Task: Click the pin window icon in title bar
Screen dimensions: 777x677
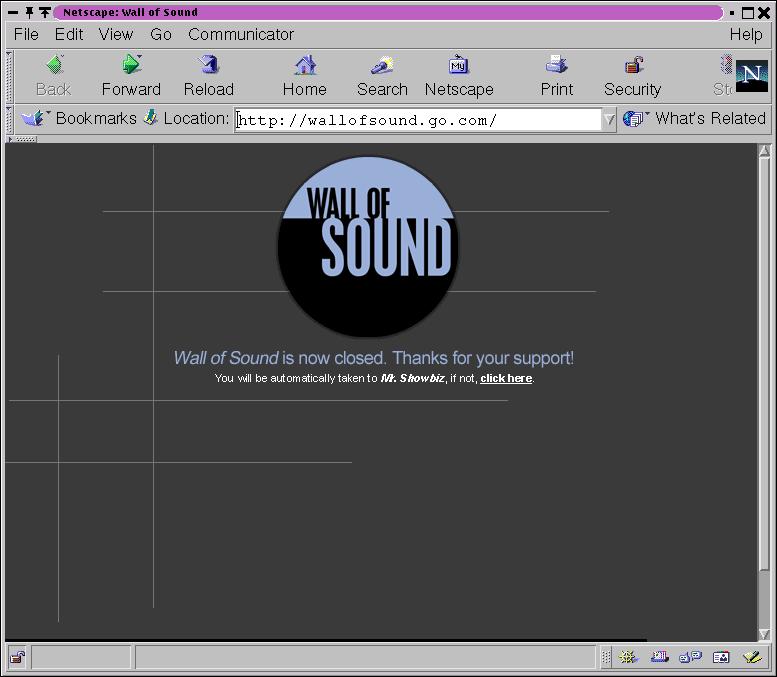Action: (29, 12)
